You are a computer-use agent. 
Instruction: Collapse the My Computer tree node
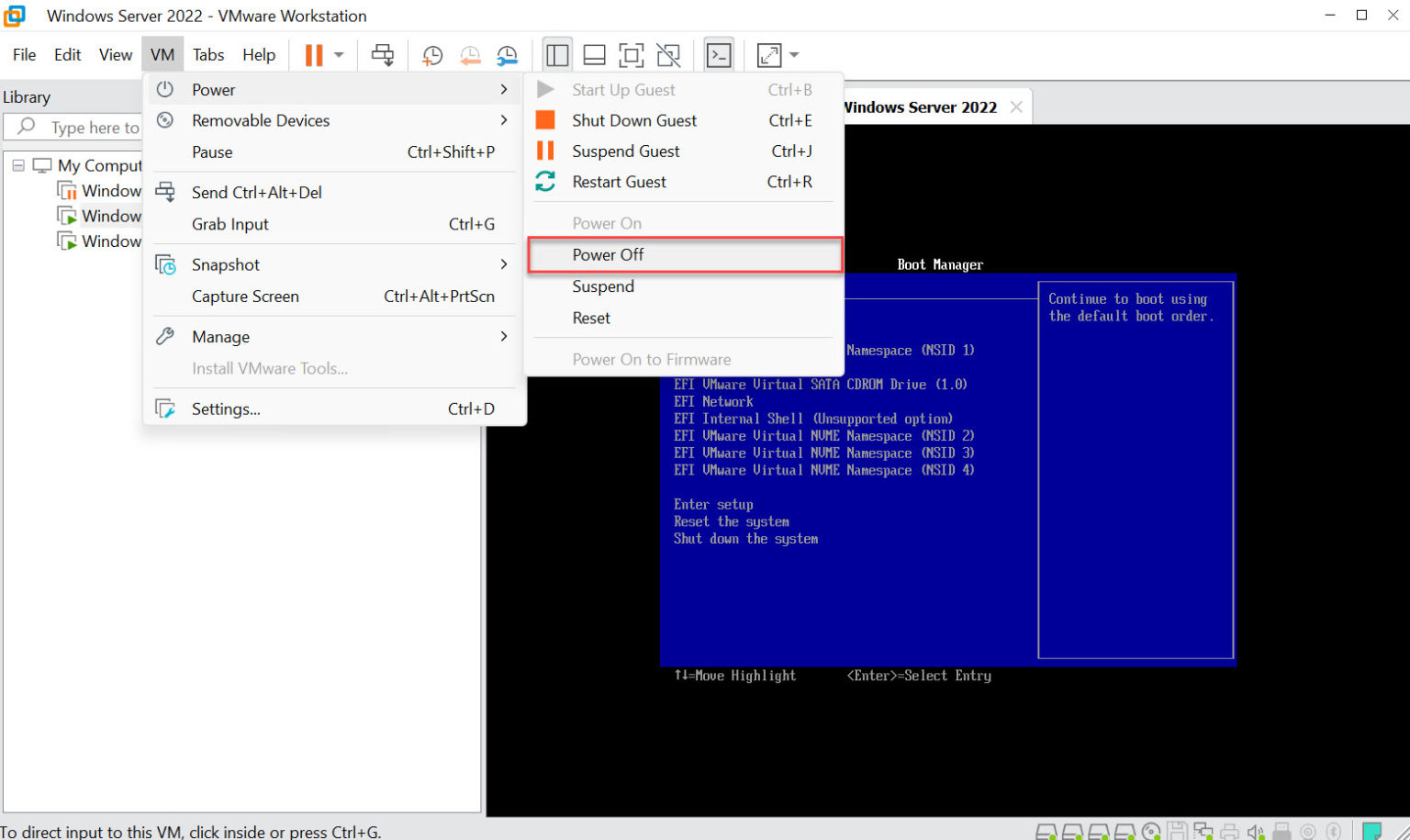(17, 165)
